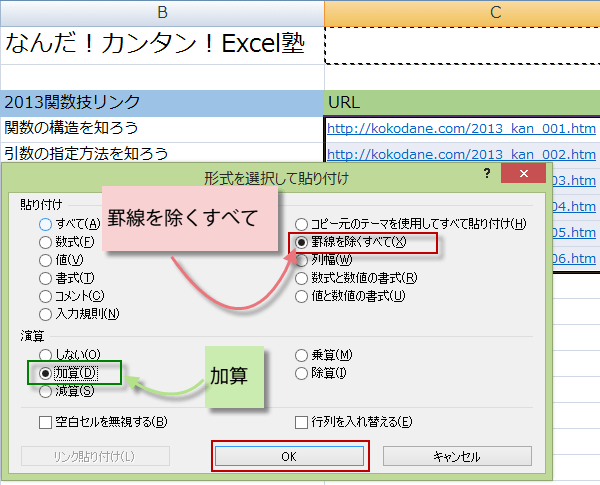Select column B header
The width and height of the screenshot is (600, 485).
tap(162, 13)
